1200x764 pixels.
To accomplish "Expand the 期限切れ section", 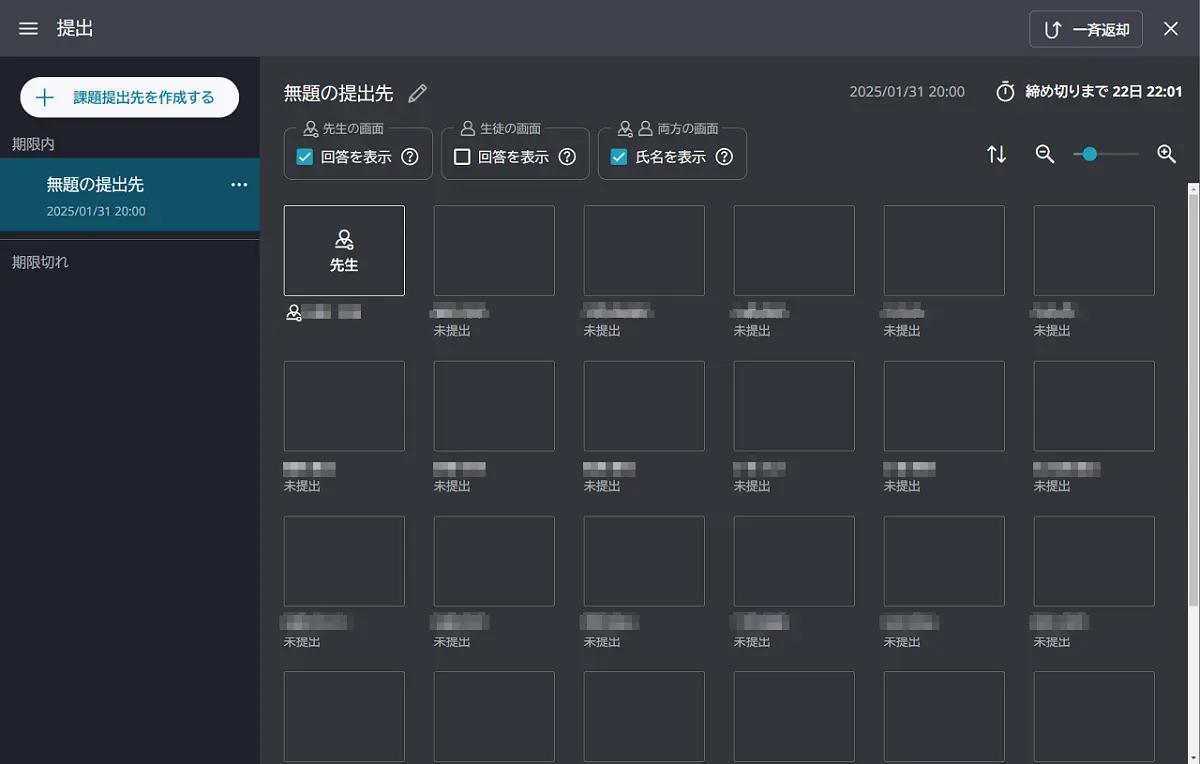I will pos(40,262).
